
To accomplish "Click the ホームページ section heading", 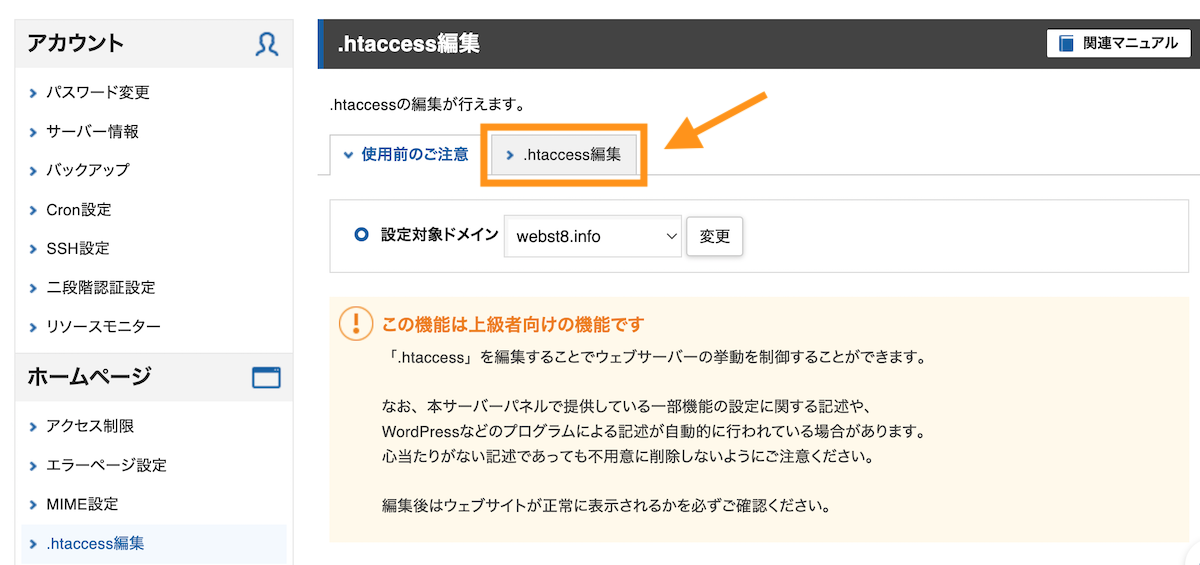I will click(x=89, y=377).
